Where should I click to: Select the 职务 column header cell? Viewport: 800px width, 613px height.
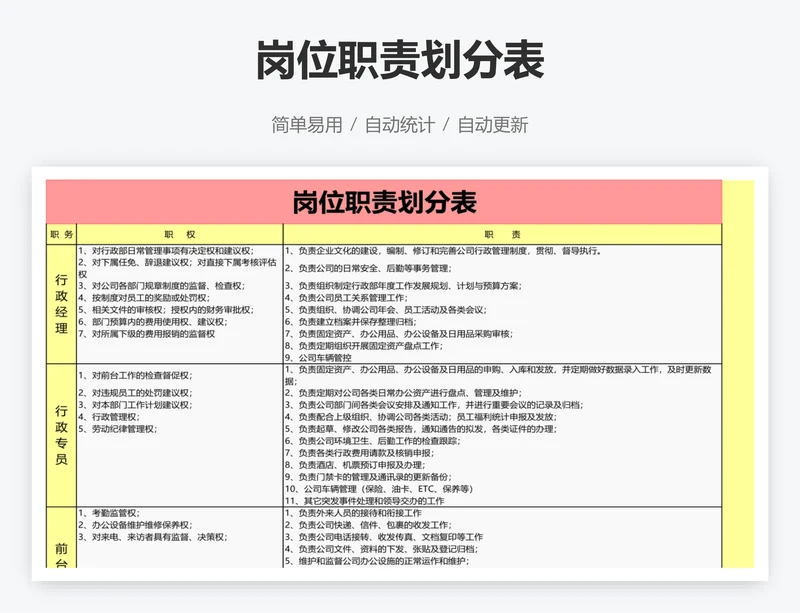(61, 234)
